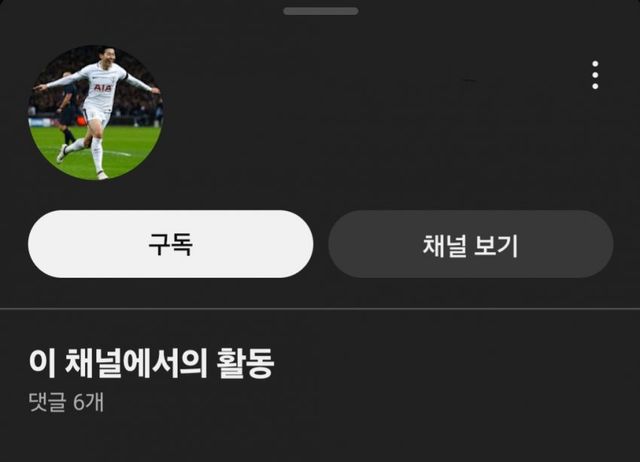This screenshot has width=640, height=462.
Task: Open the 댓글 6개 comment count
Action: click(x=66, y=402)
